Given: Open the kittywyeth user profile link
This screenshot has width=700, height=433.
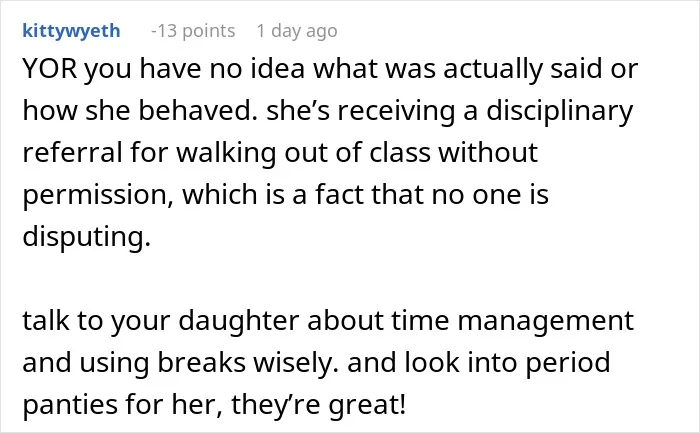Looking at the screenshot, I should [x=71, y=31].
